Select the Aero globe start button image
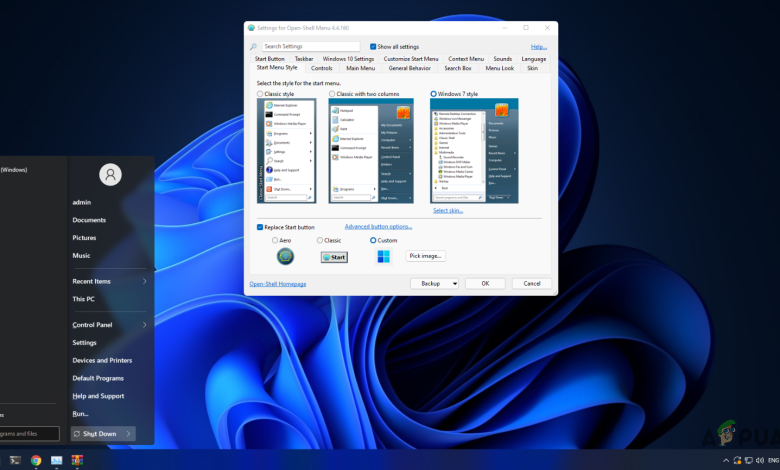The image size is (780, 470). coord(285,257)
